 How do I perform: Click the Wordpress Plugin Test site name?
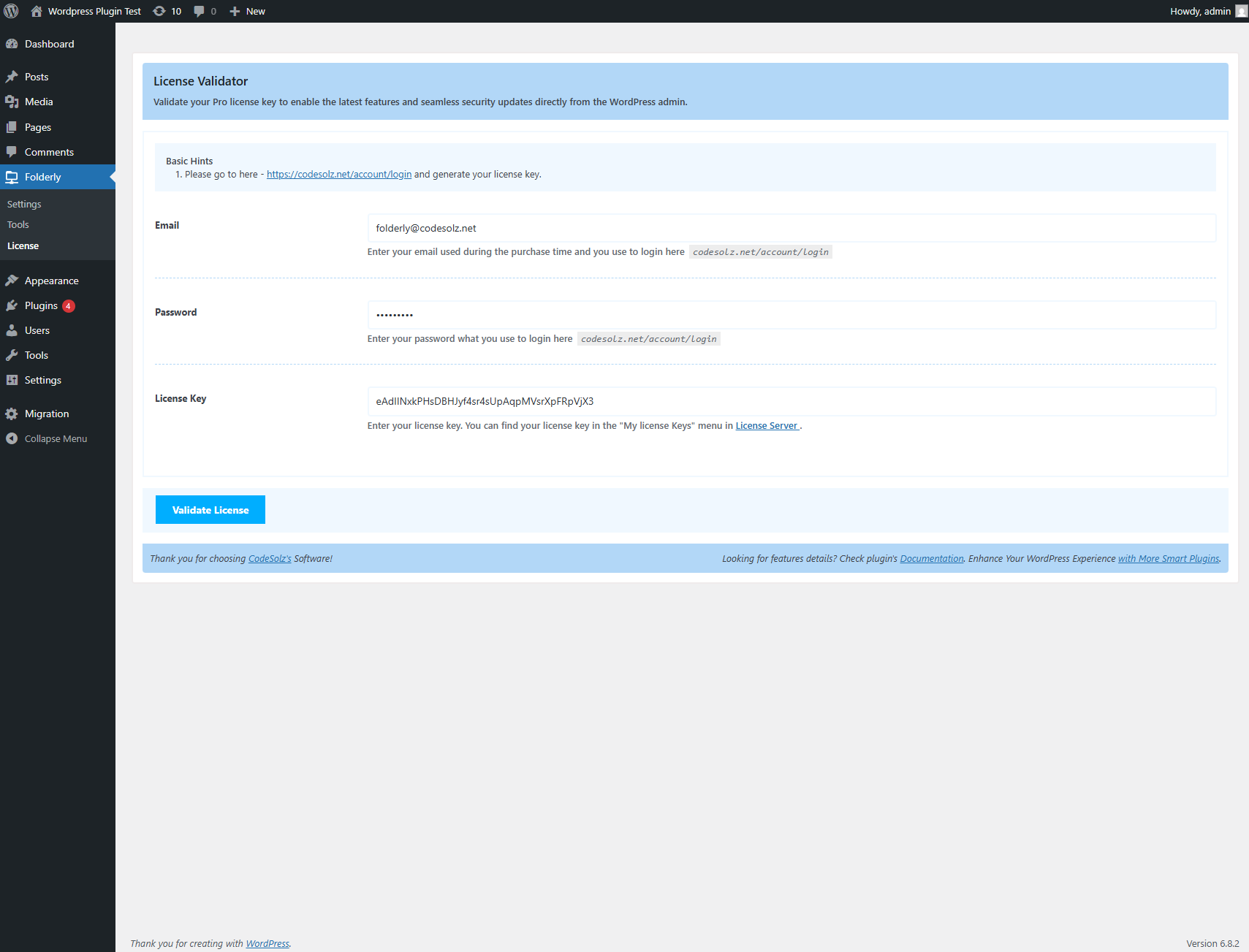(94, 11)
